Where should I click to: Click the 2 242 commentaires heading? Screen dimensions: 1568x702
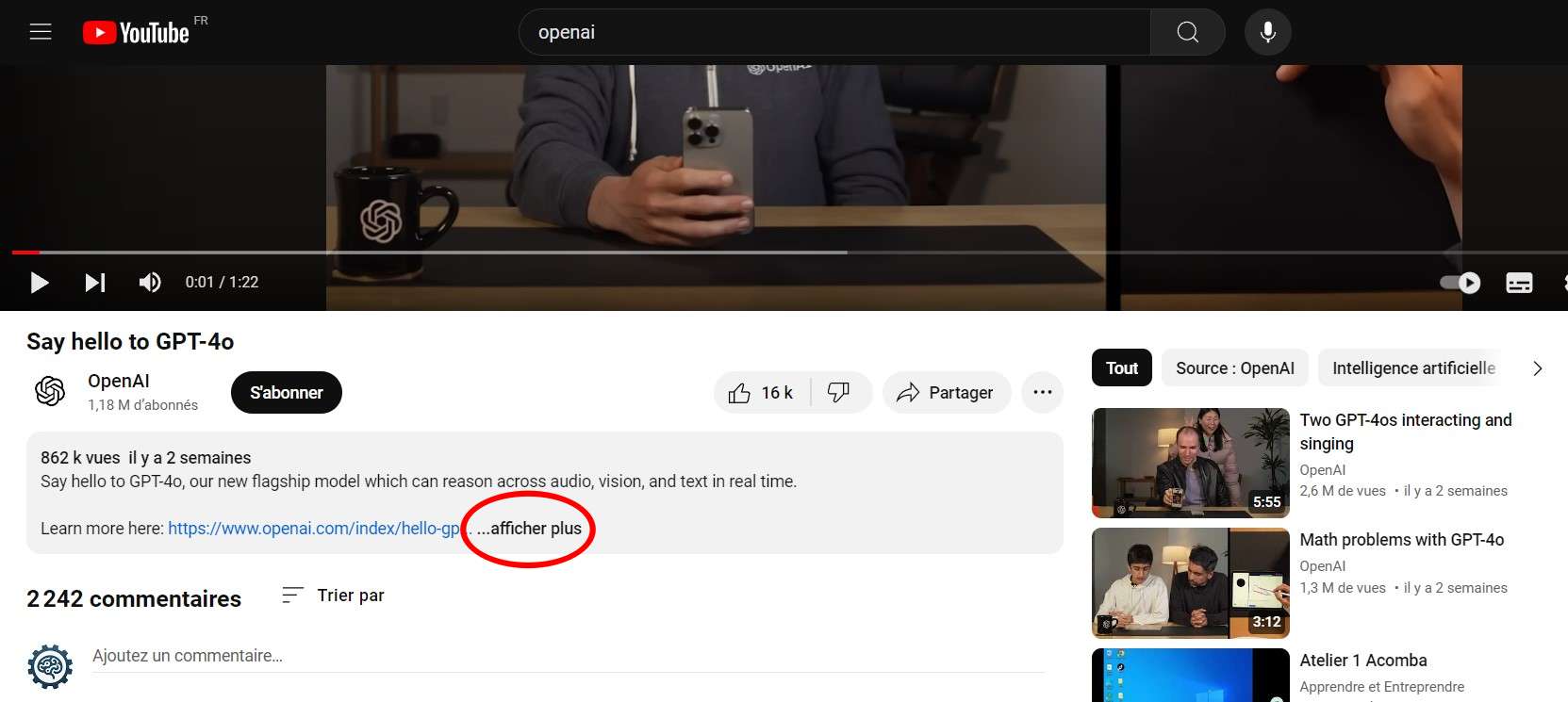(x=134, y=599)
